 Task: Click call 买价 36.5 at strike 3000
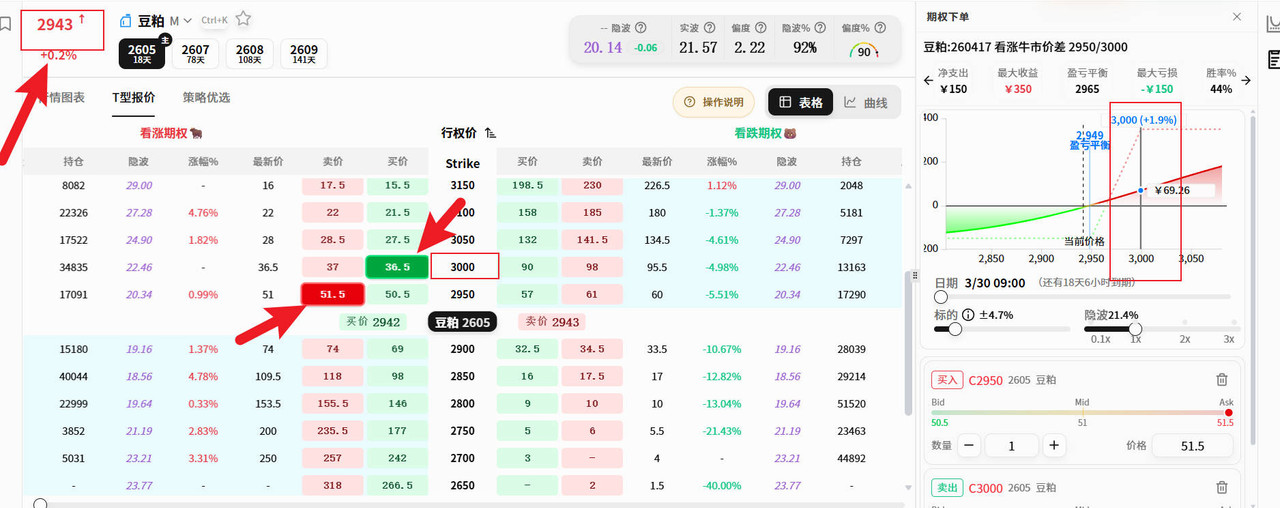pos(397,267)
